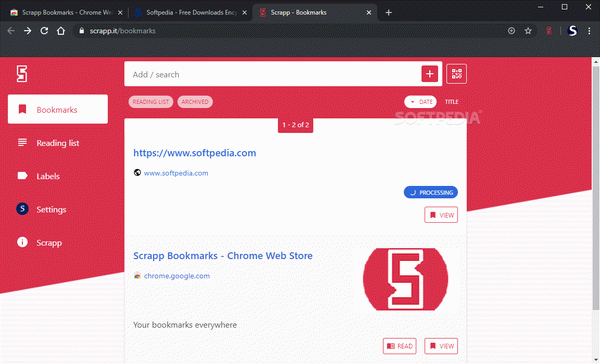View the Chrome Web Store bookmark
The image size is (600, 364).
coord(441,346)
